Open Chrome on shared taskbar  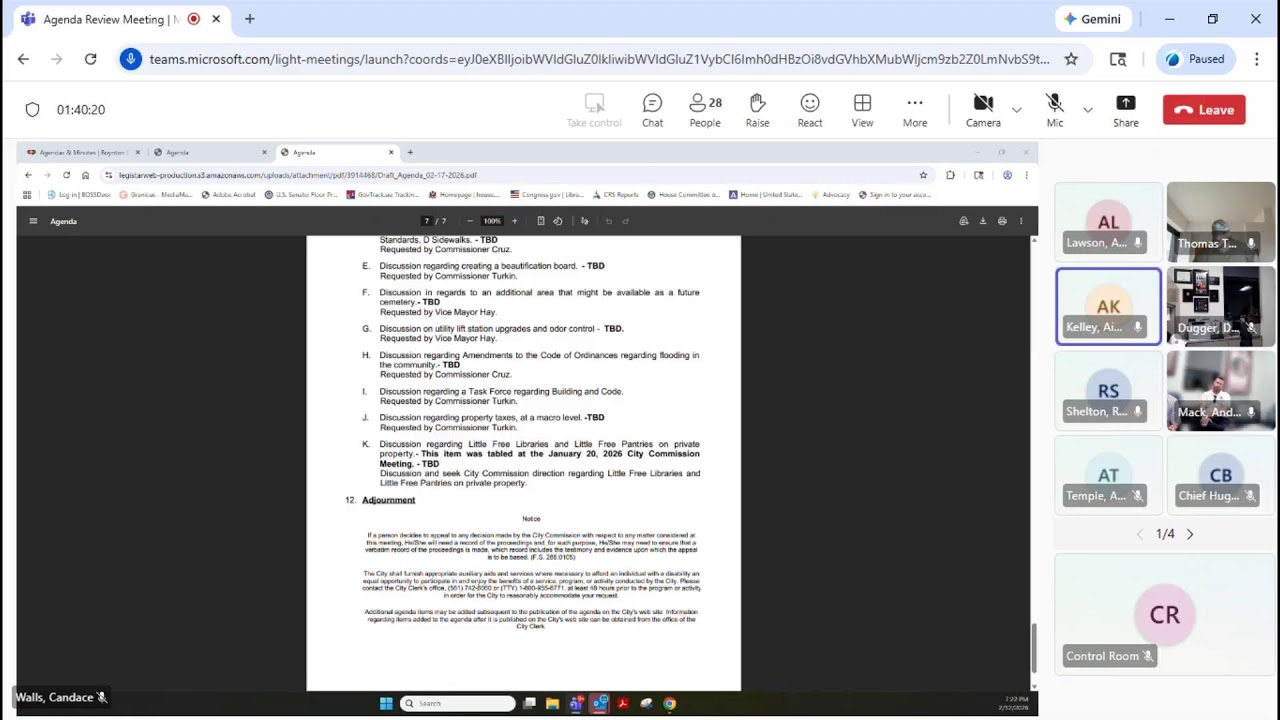click(669, 703)
